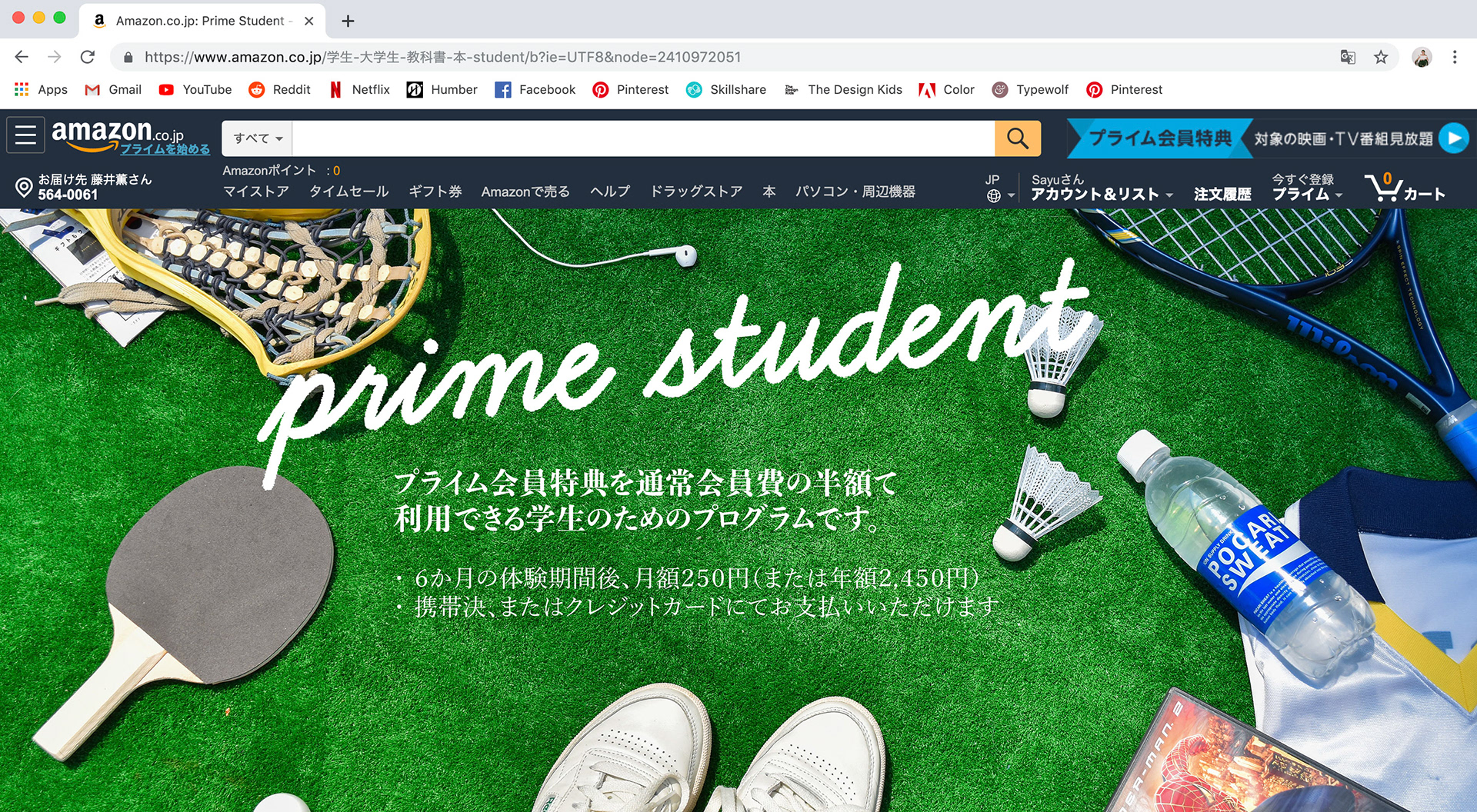The image size is (1477, 812).
Task: Click the 本 nav item
Action: click(769, 191)
